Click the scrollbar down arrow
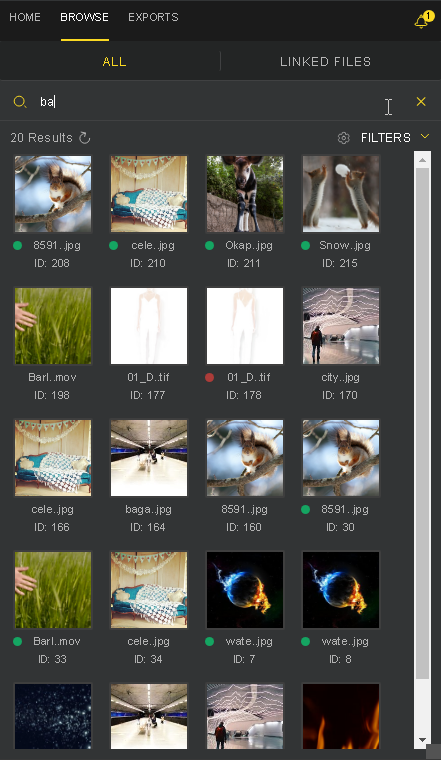 click(x=423, y=740)
